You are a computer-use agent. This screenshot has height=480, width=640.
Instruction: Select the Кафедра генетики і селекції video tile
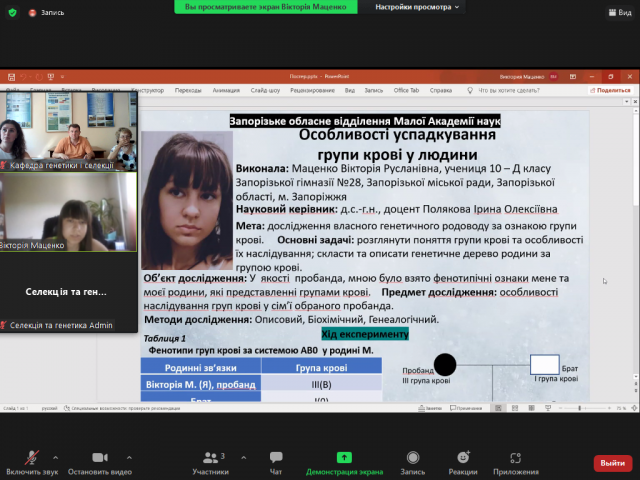pyautogui.click(x=69, y=130)
